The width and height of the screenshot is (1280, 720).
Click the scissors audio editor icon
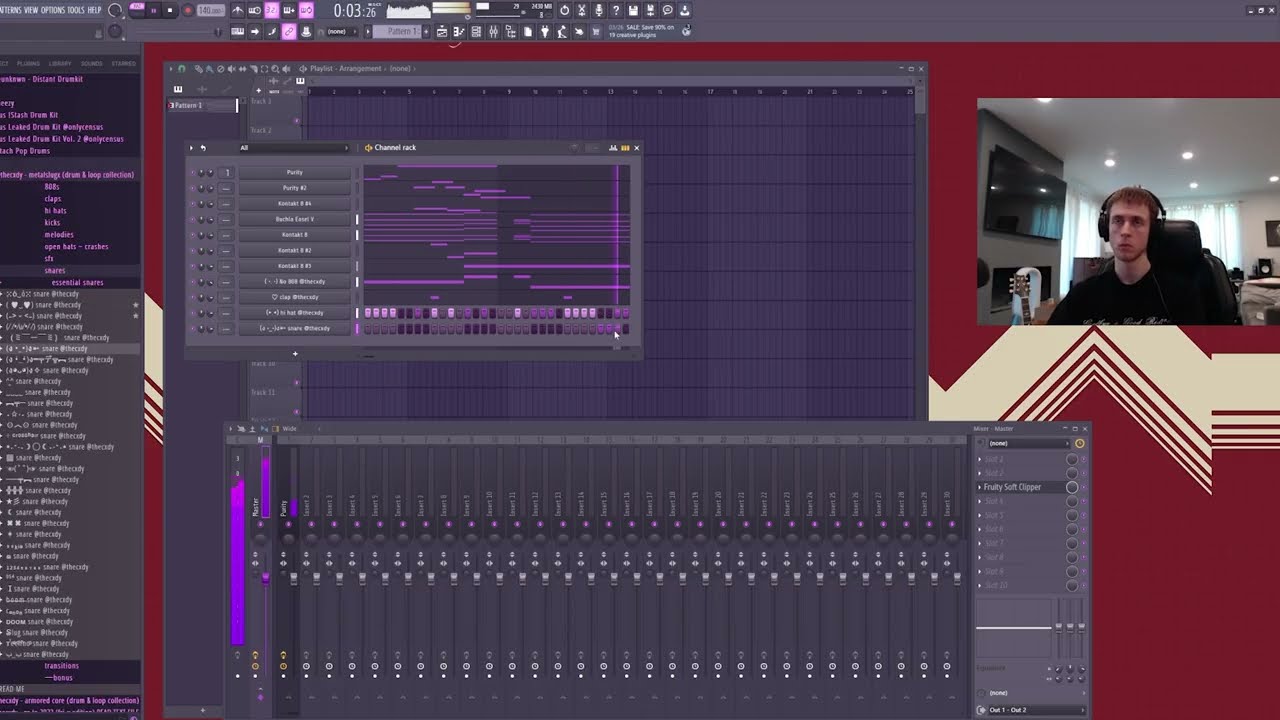pyautogui.click(x=582, y=10)
